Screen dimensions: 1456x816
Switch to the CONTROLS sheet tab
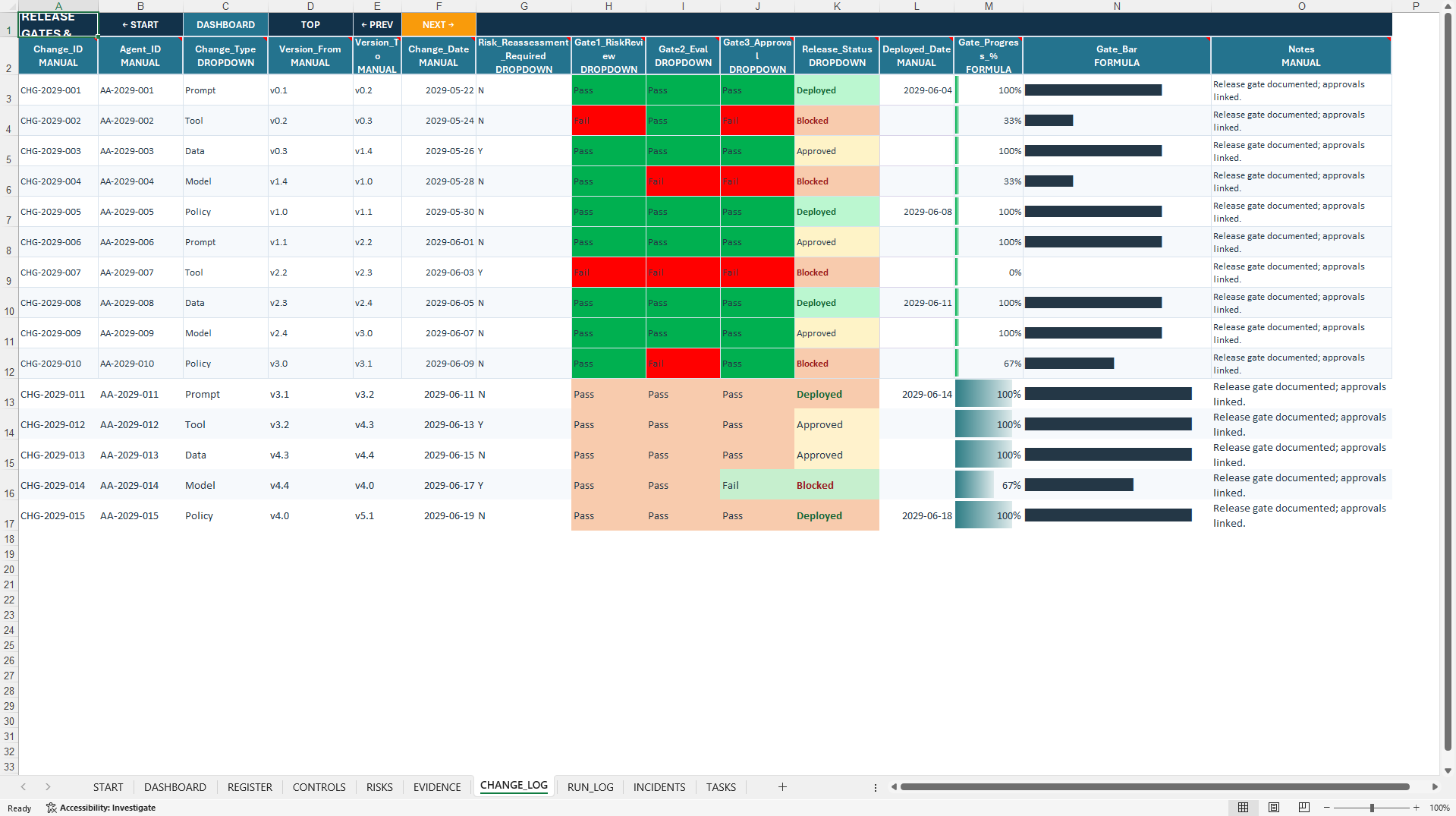(x=319, y=787)
